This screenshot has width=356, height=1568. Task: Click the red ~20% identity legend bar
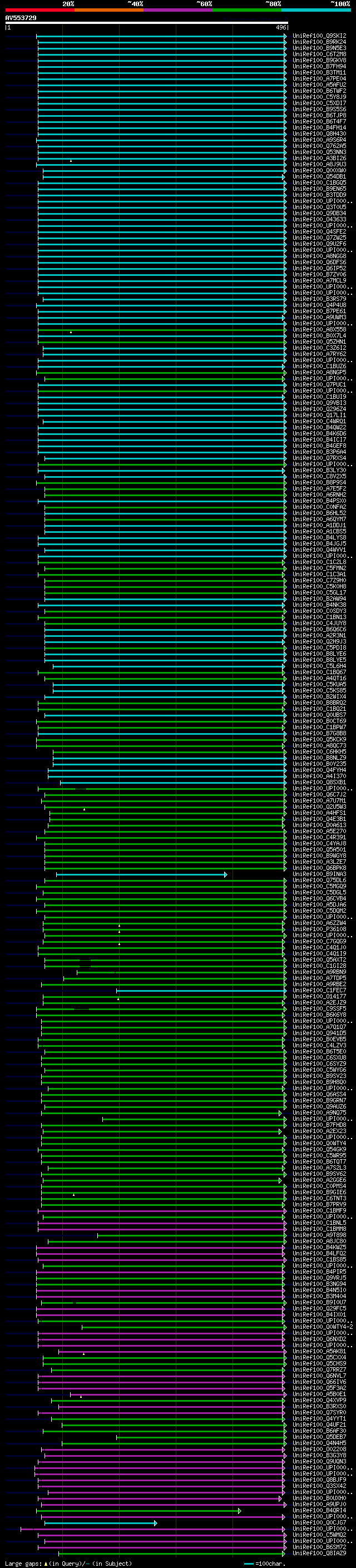[x=39, y=10]
